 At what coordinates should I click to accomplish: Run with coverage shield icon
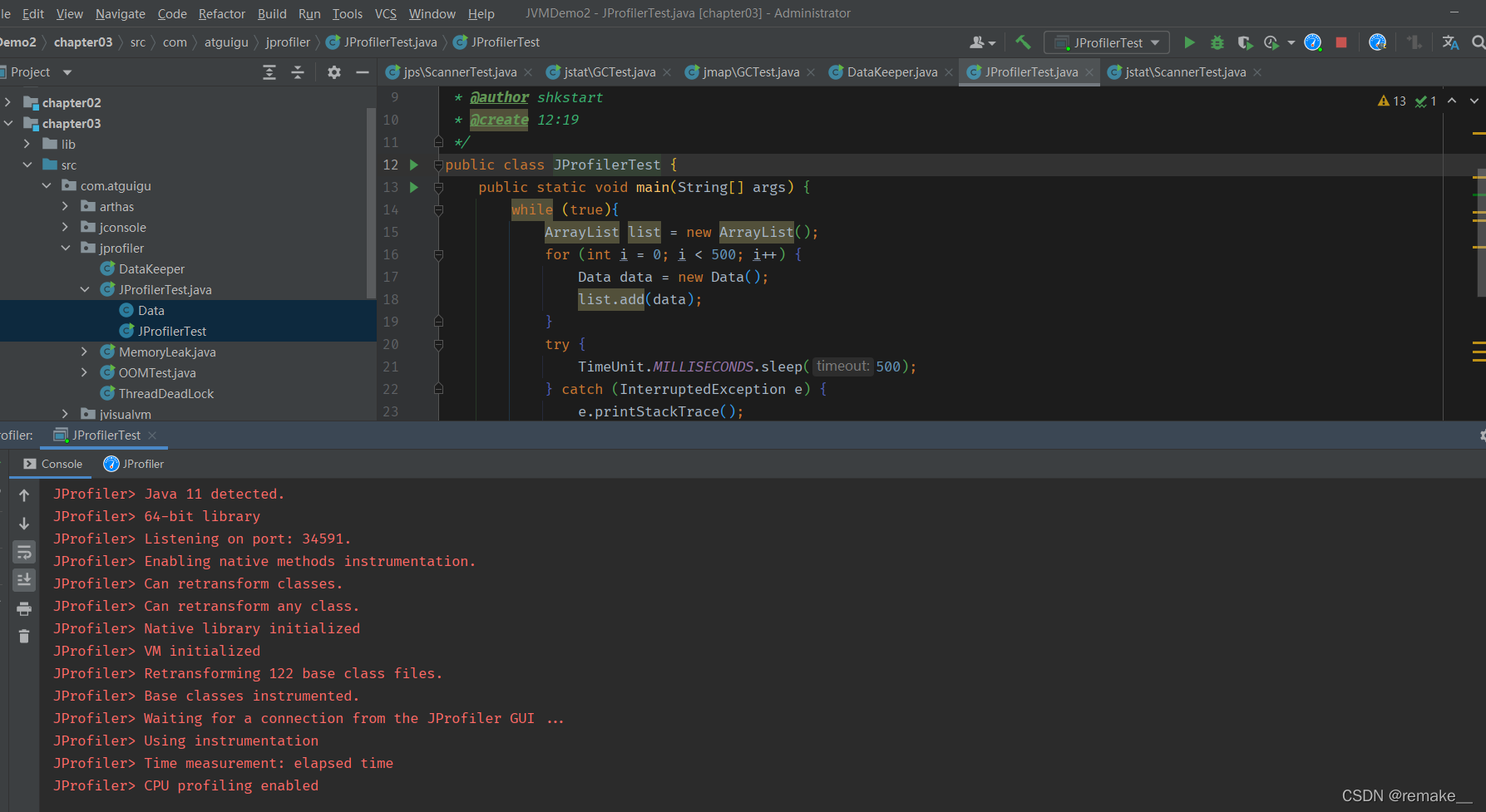tap(1245, 42)
